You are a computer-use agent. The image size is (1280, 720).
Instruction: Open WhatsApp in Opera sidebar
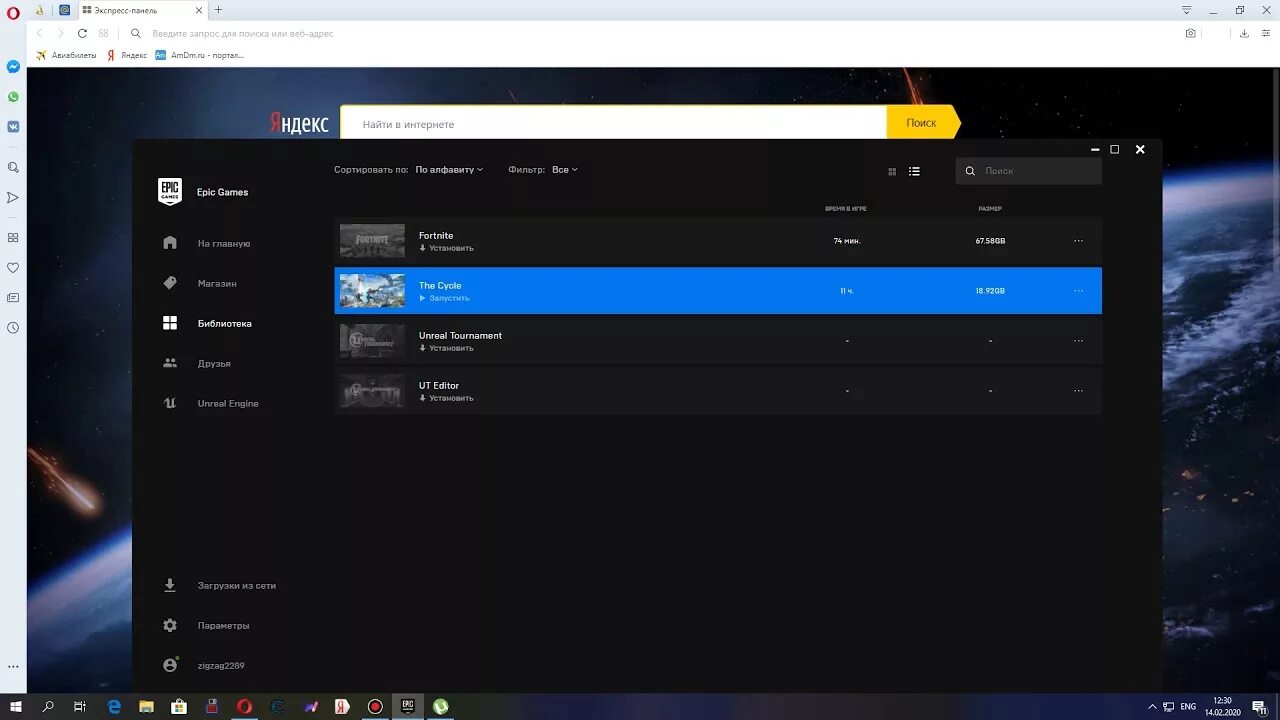click(x=13, y=97)
